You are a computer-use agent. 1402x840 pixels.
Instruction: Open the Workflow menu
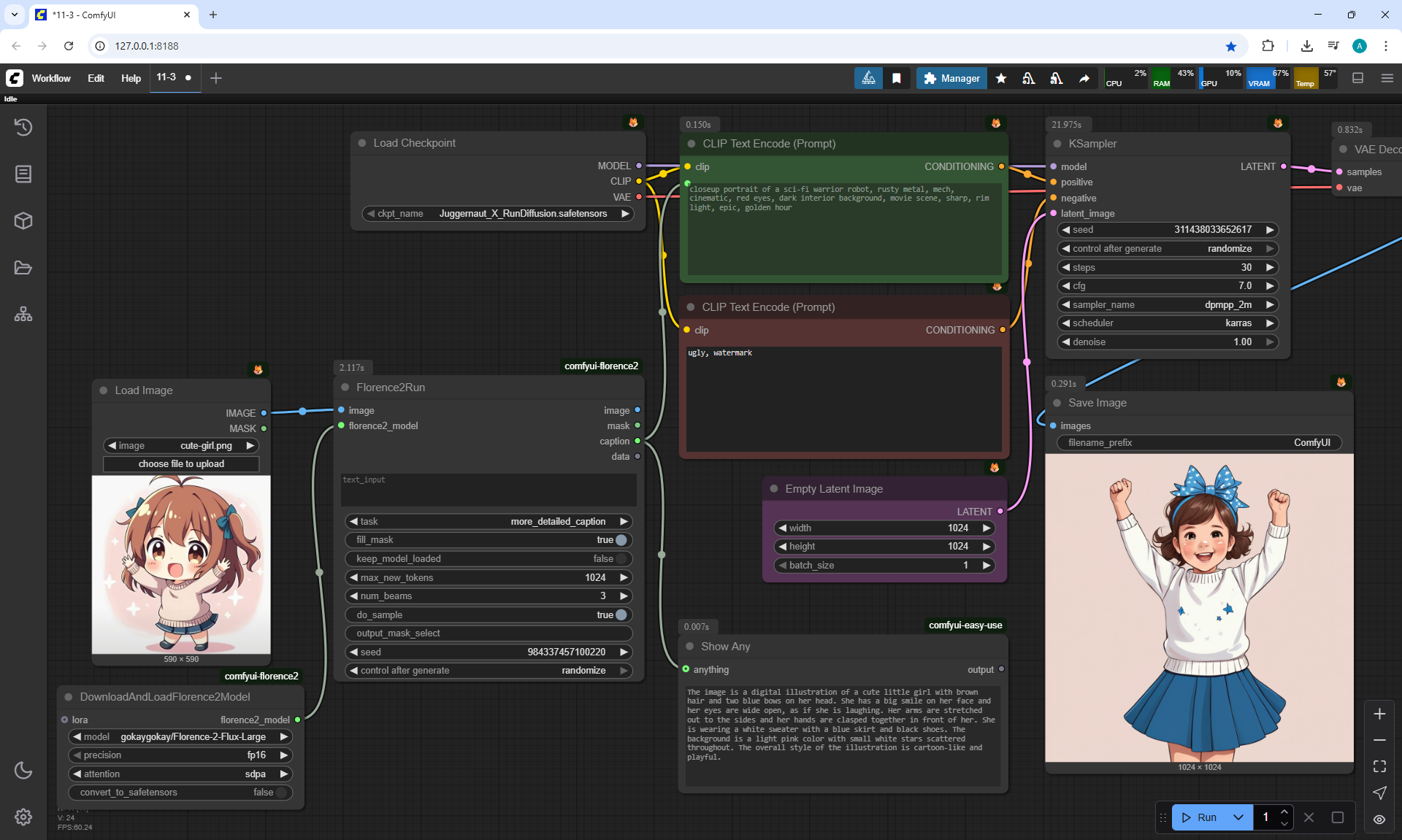click(51, 78)
